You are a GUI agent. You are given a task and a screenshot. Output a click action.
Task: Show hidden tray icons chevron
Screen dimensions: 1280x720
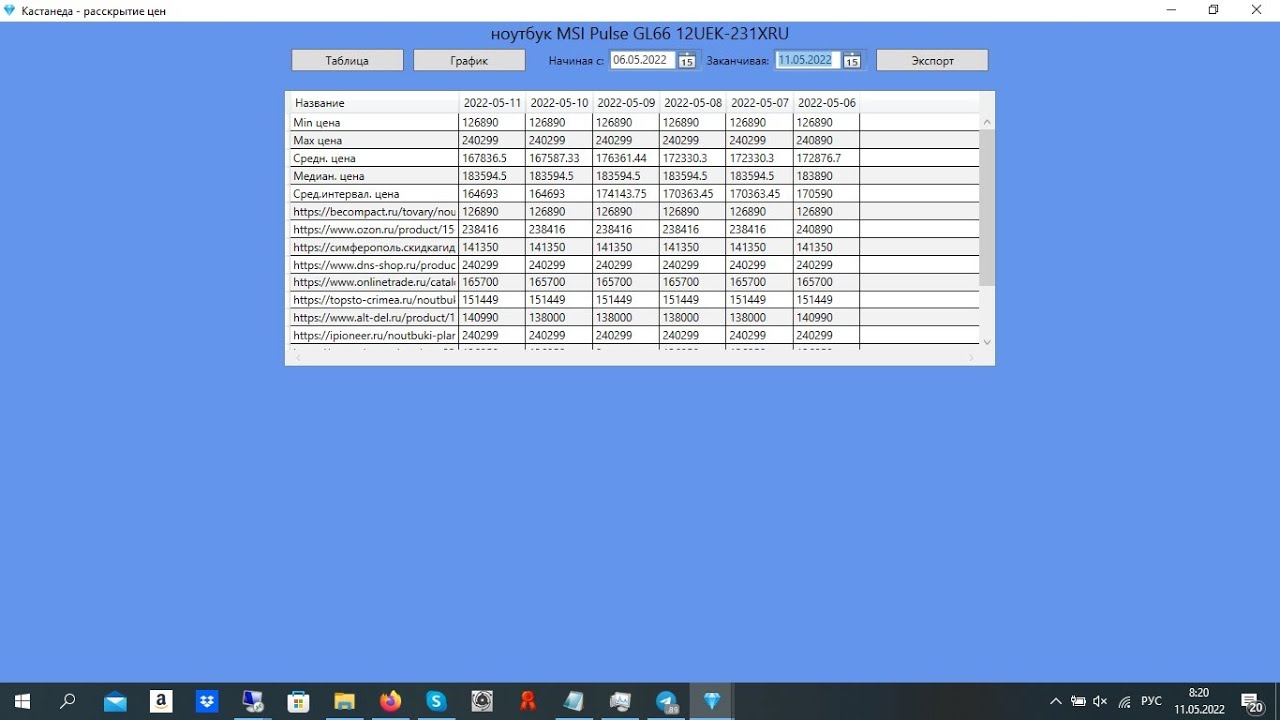coord(1055,702)
